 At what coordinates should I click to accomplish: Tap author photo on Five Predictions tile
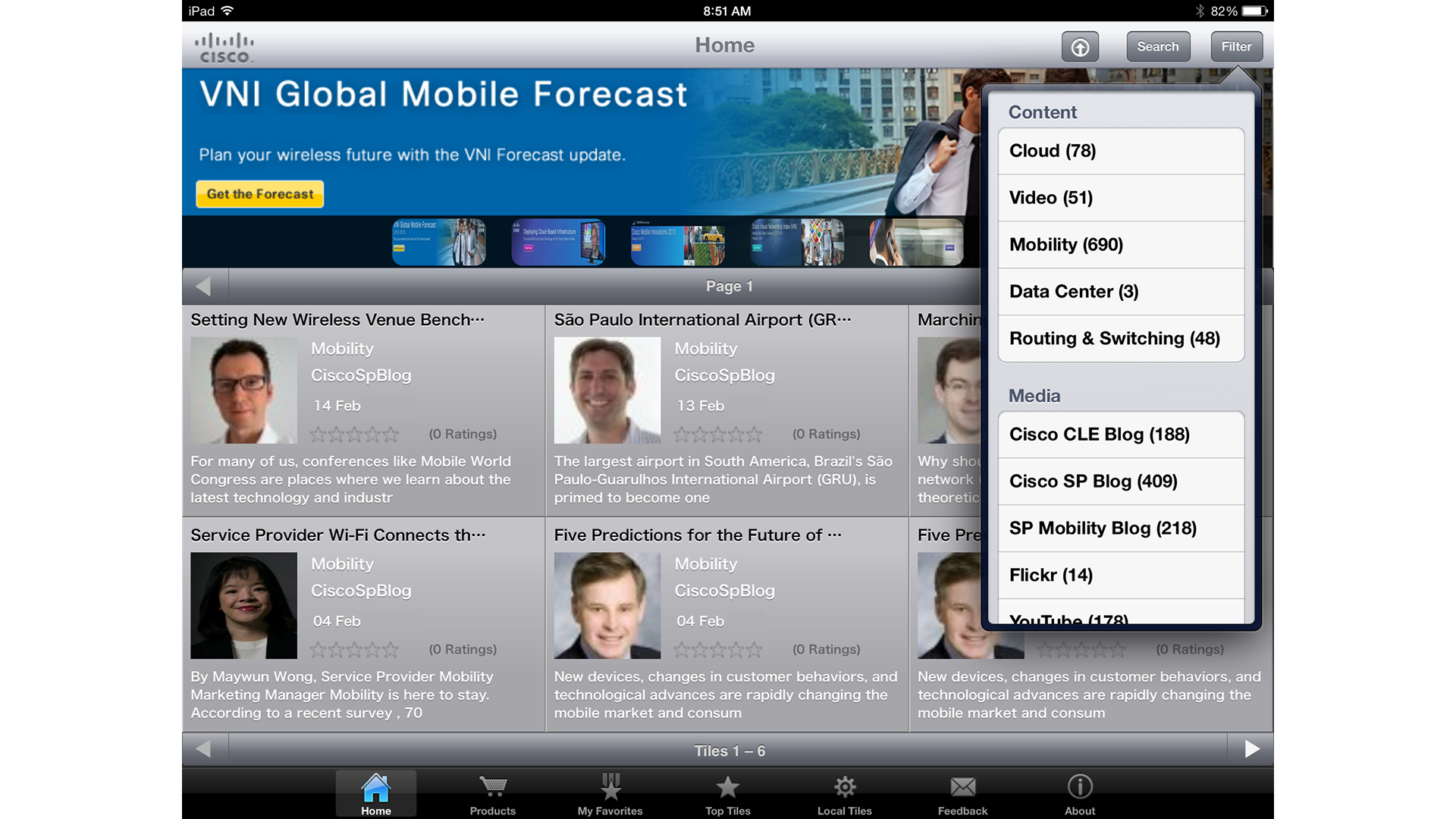point(607,605)
